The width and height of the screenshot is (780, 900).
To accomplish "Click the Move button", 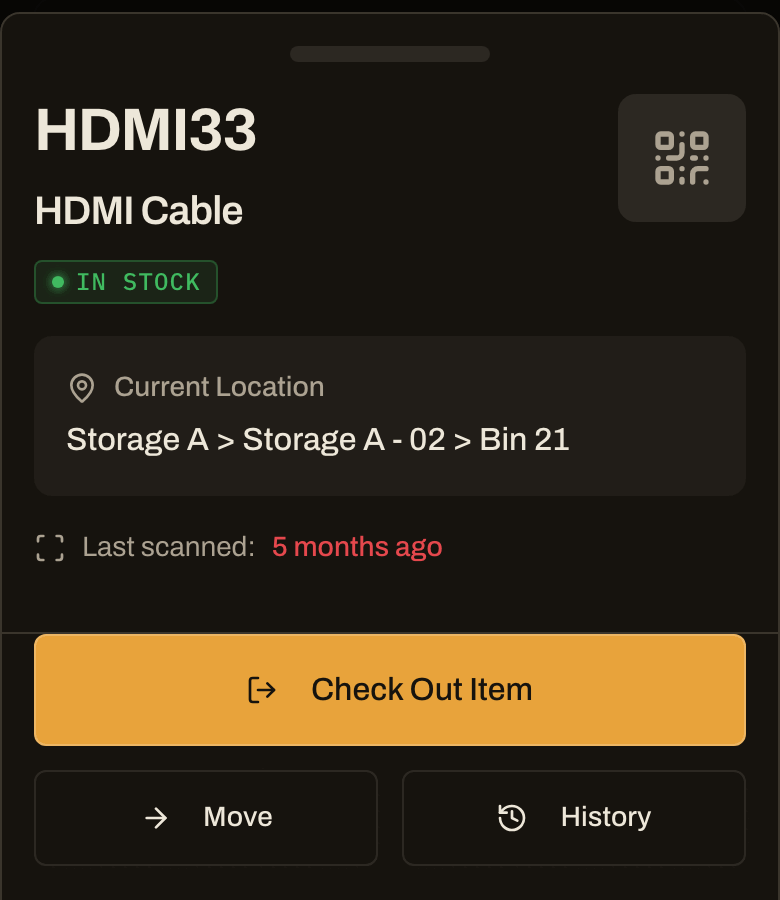I will pos(206,817).
